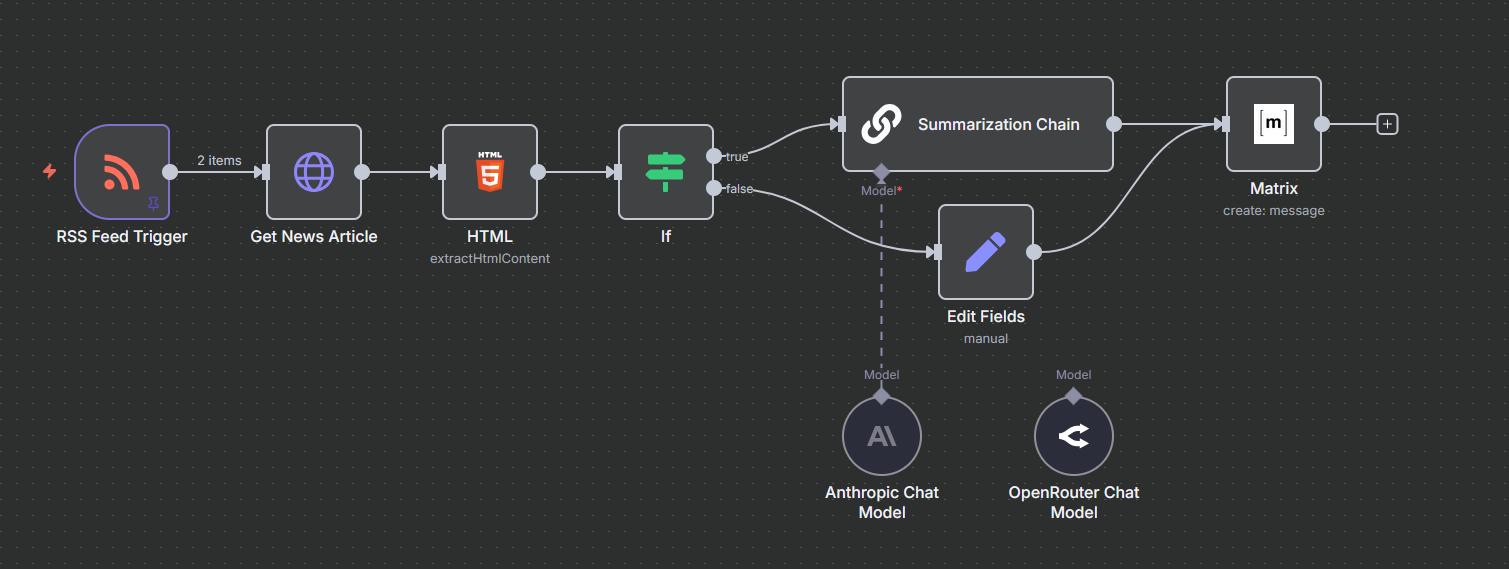Click the If node's false output
The width and height of the screenshot is (1509, 569).
713,188
